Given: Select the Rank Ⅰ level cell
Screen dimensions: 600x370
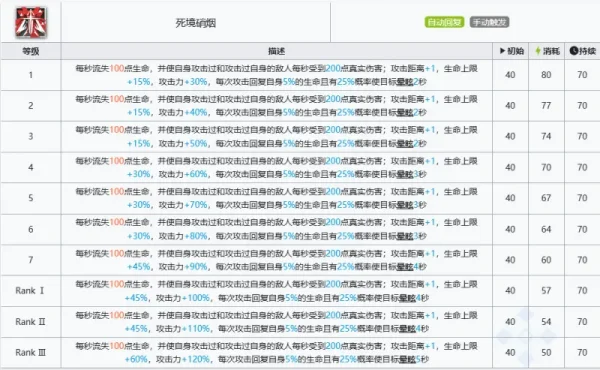Looking at the screenshot, I should coord(31,291).
